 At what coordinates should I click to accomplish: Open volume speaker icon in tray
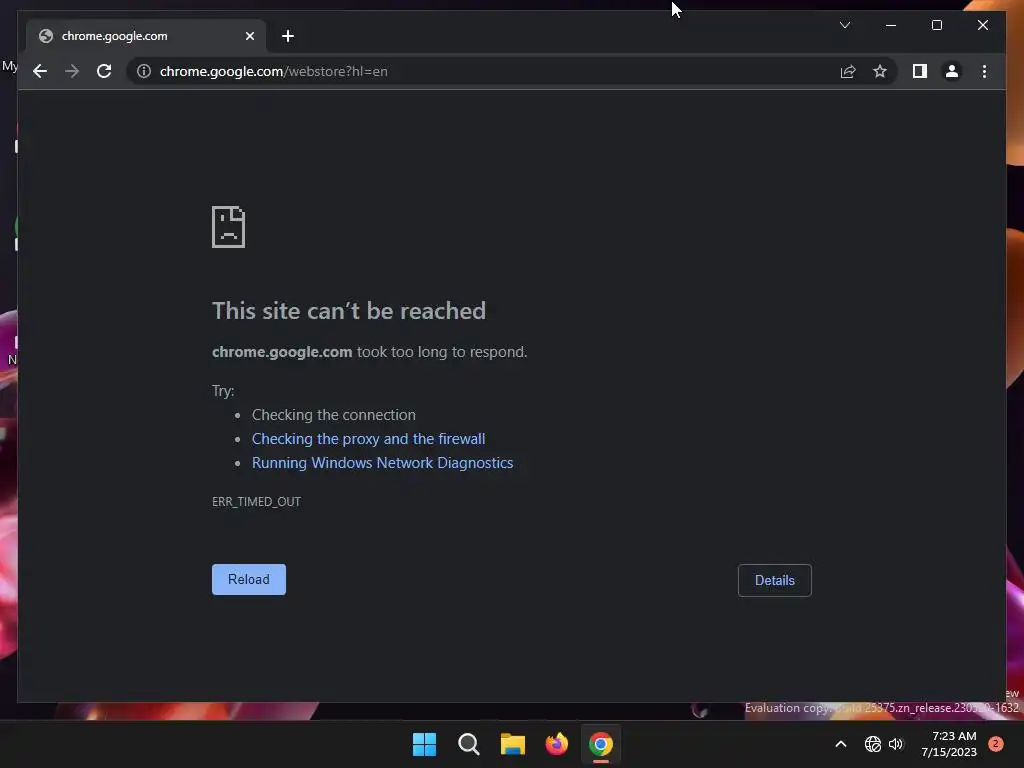[896, 744]
